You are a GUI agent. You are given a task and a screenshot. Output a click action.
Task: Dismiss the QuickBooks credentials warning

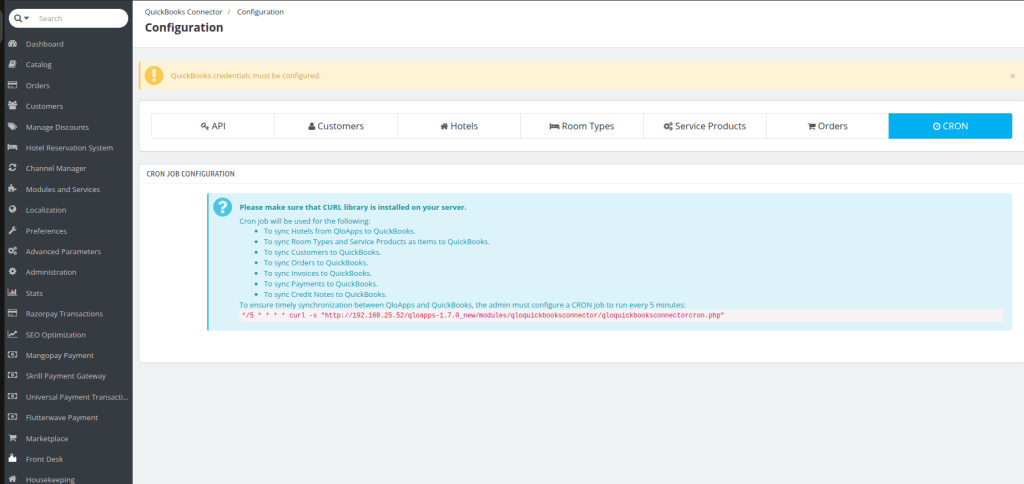(1012, 76)
